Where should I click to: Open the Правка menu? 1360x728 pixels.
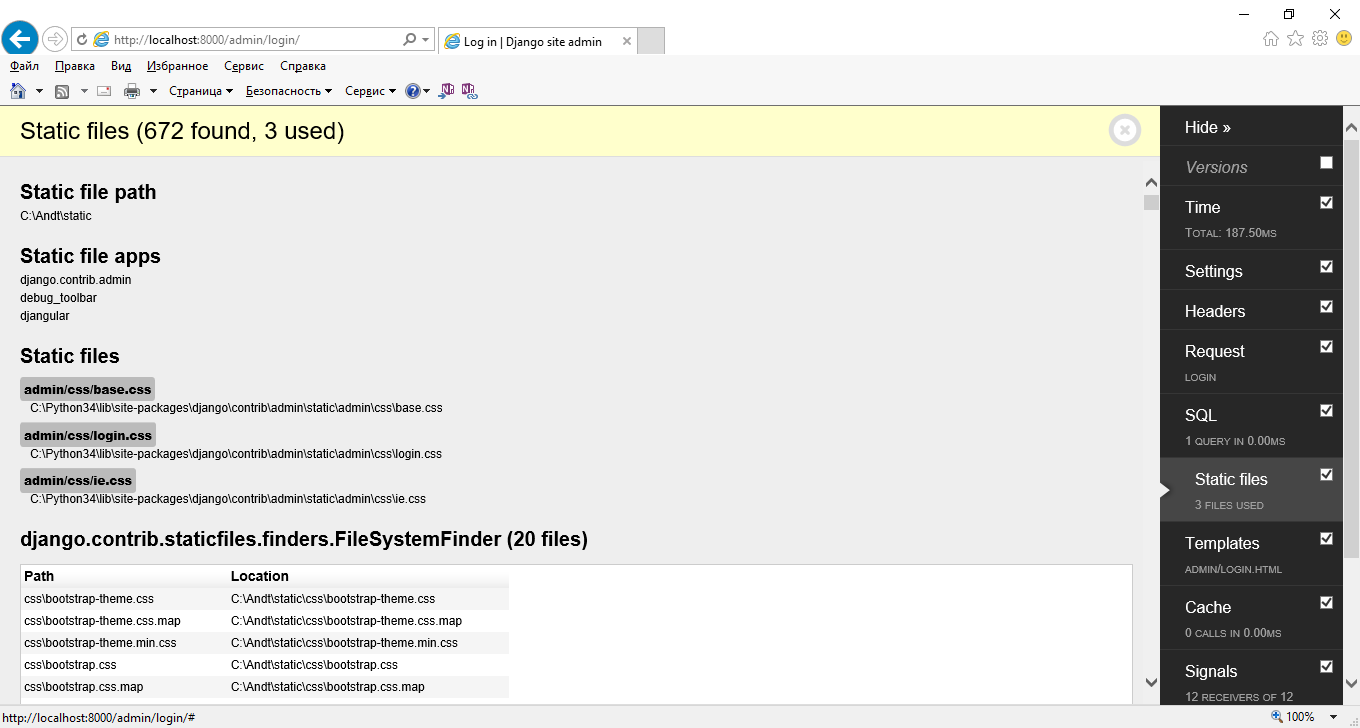click(75, 66)
